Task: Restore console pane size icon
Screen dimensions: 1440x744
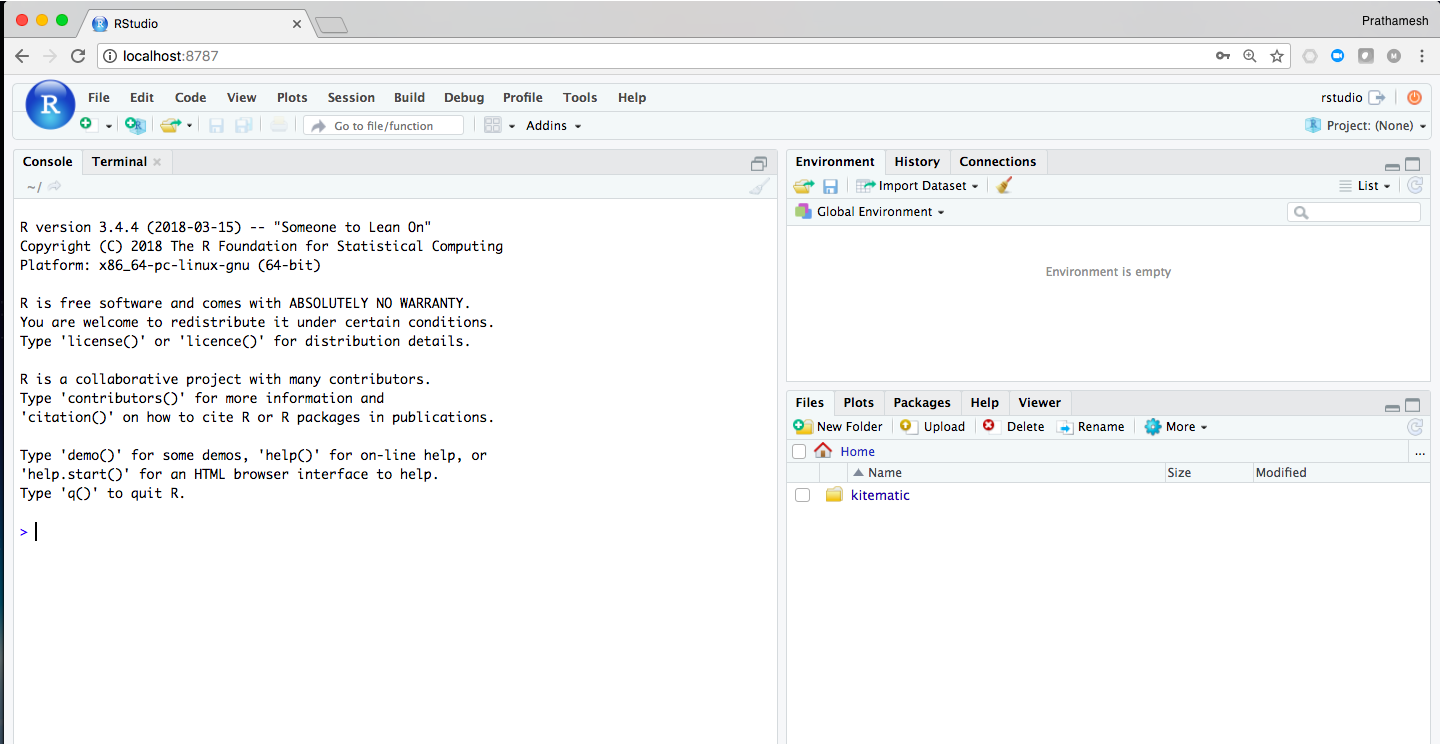Action: click(x=759, y=163)
